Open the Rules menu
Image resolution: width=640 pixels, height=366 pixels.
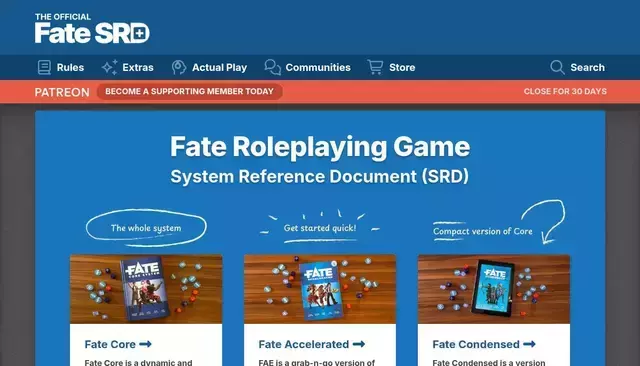coord(70,67)
